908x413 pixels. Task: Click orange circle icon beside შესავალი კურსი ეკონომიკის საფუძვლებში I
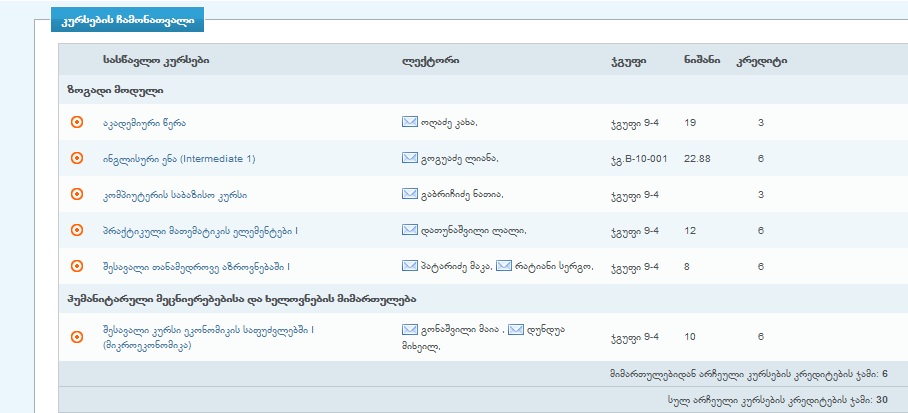(x=76, y=337)
